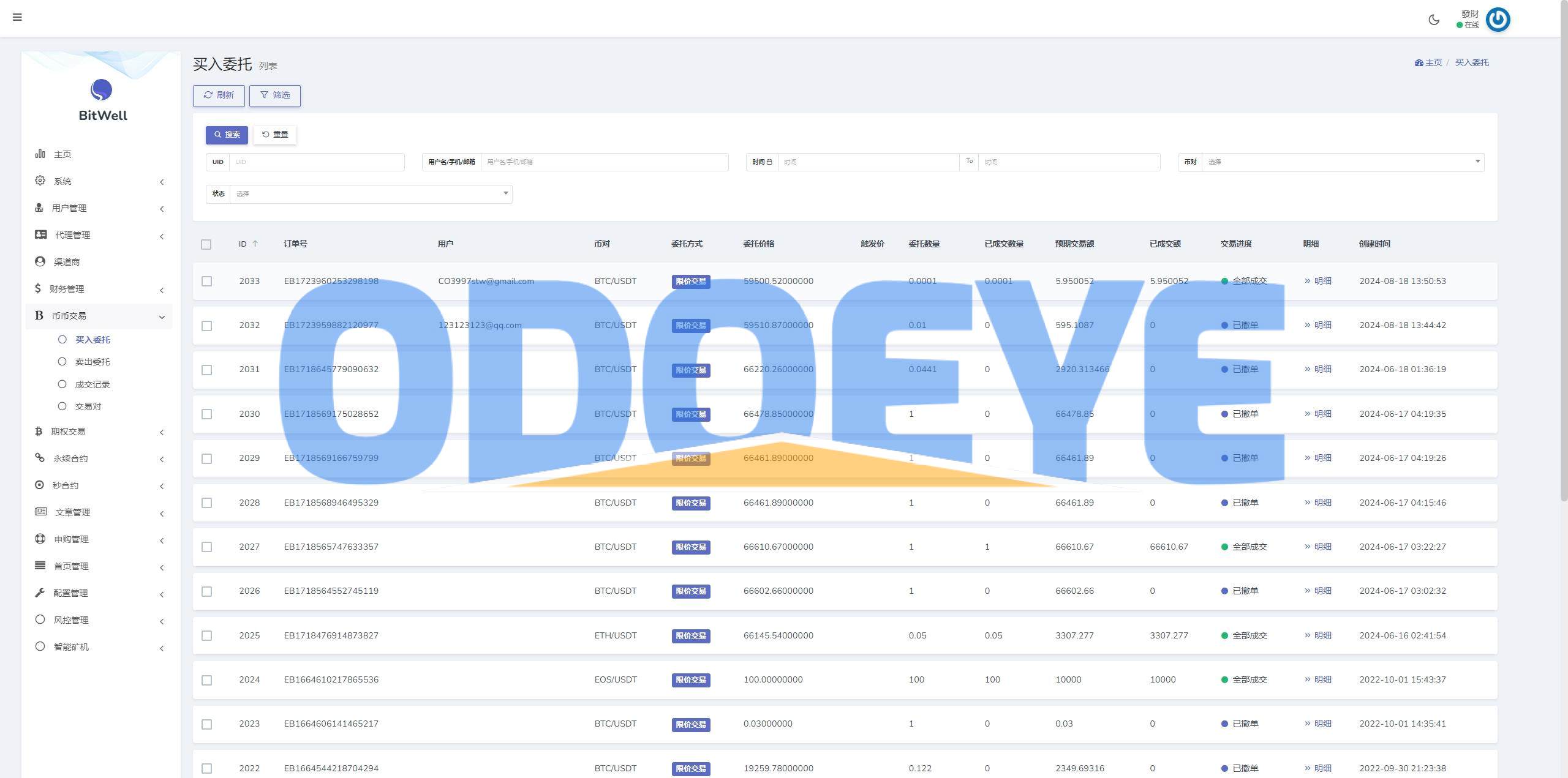1568x778 pixels.
Task: Click the 智能矿机 circle icon
Action: pyautogui.click(x=40, y=646)
